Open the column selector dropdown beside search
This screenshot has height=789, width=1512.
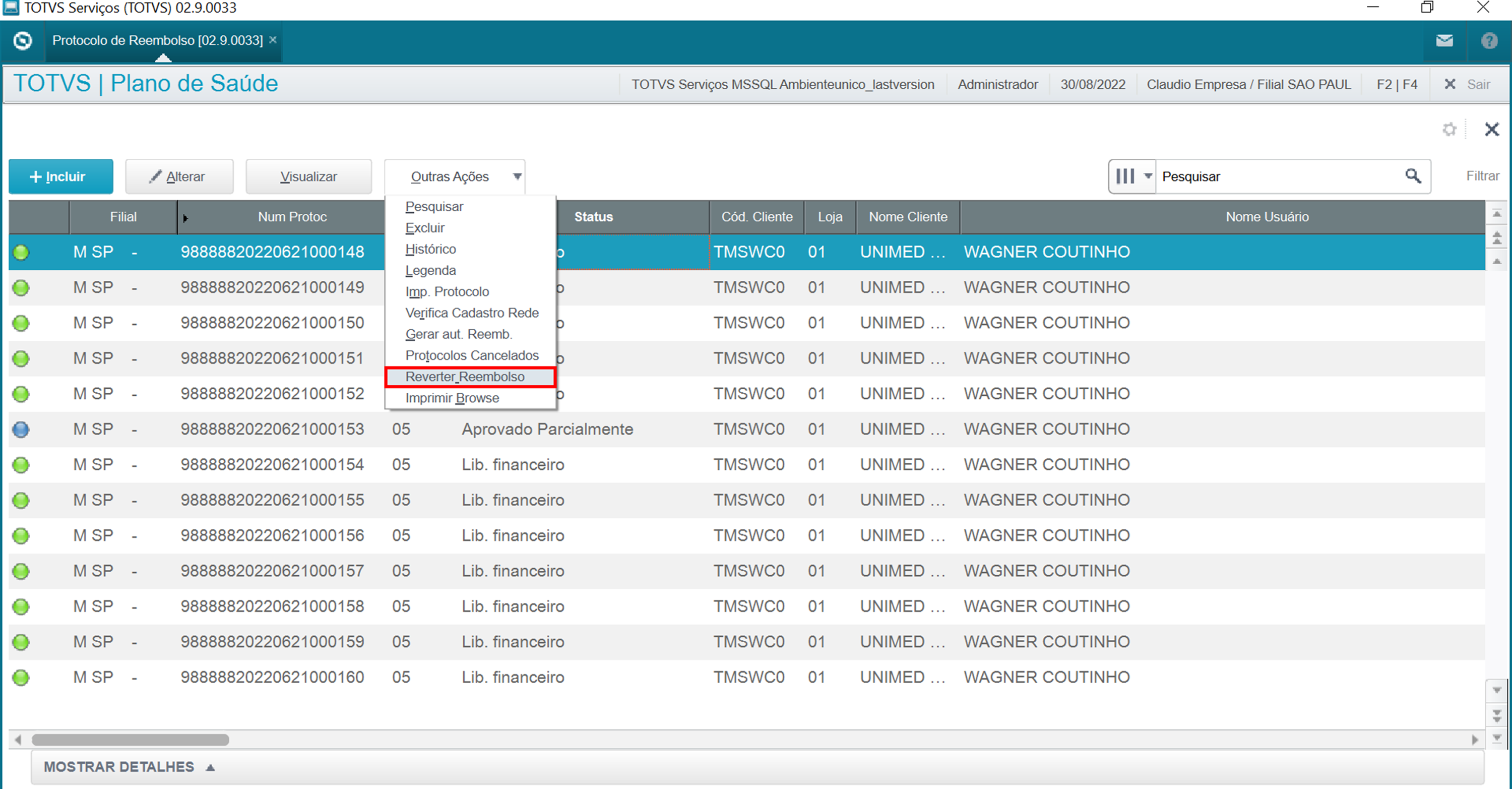[1133, 176]
